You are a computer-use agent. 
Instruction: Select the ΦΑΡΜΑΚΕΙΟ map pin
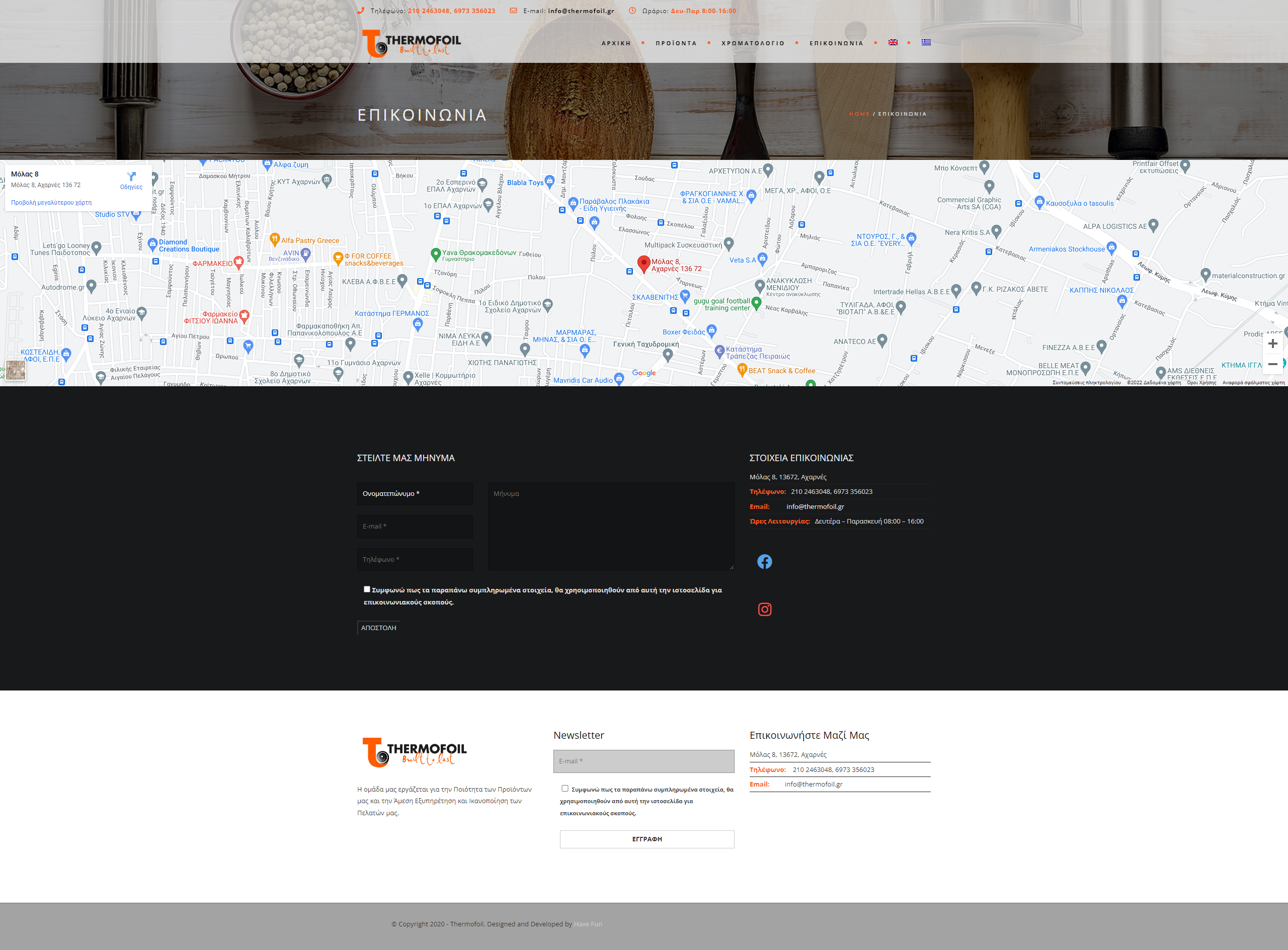[x=238, y=263]
